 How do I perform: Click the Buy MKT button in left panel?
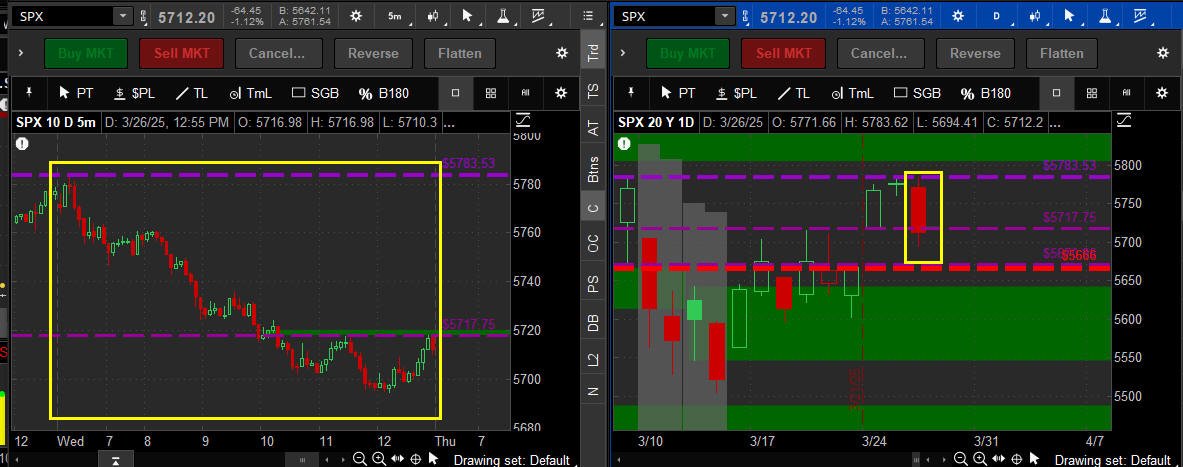point(86,53)
